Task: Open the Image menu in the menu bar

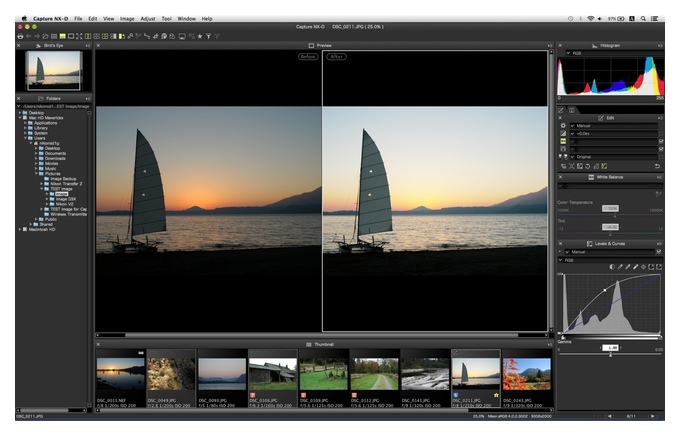Action: click(x=127, y=19)
